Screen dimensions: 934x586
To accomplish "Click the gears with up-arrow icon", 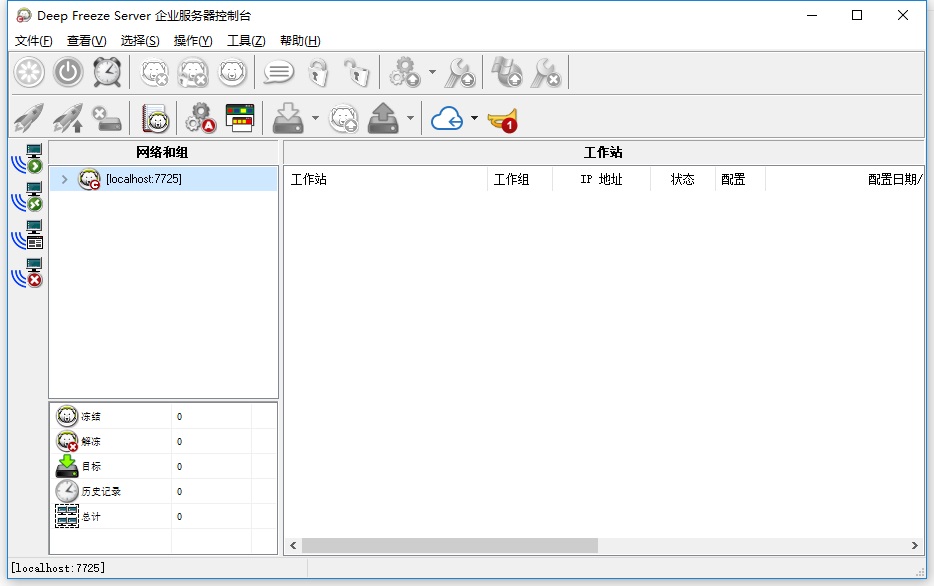I will 404,72.
